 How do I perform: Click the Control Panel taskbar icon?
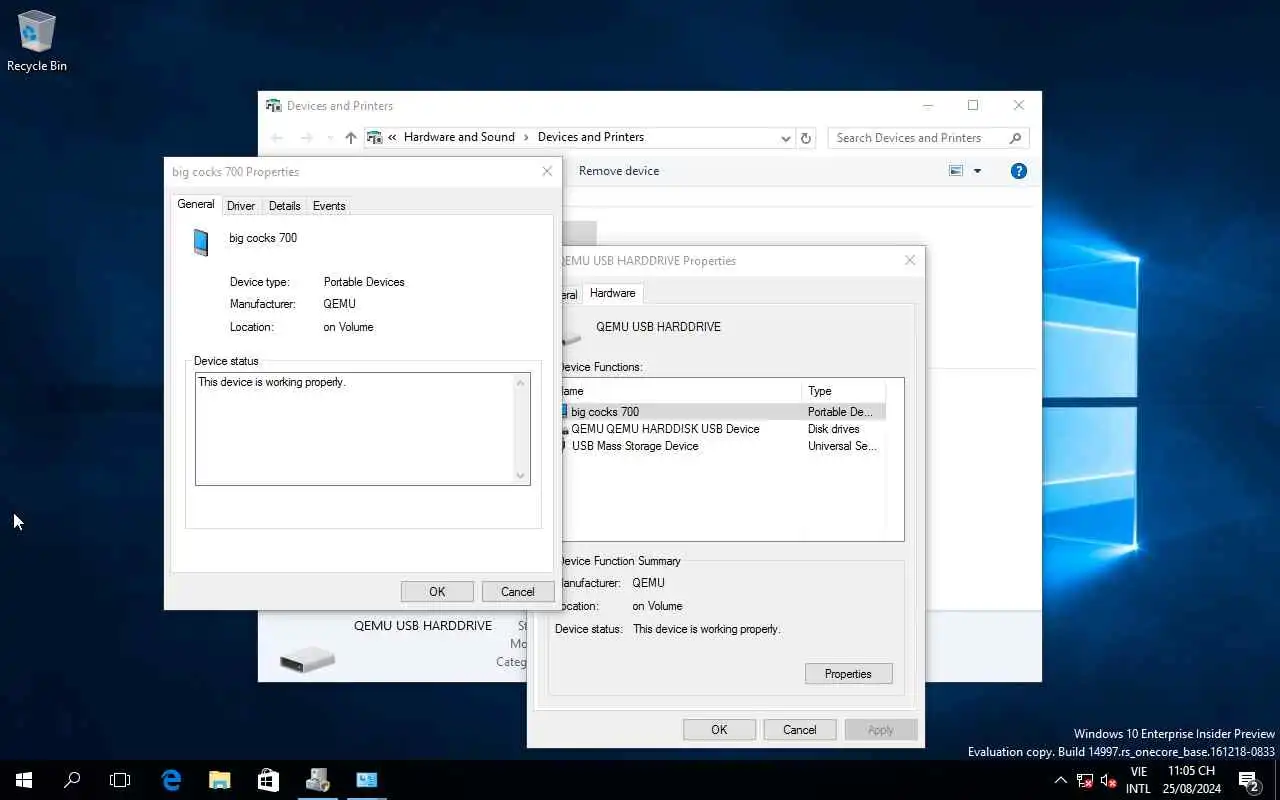(x=366, y=780)
